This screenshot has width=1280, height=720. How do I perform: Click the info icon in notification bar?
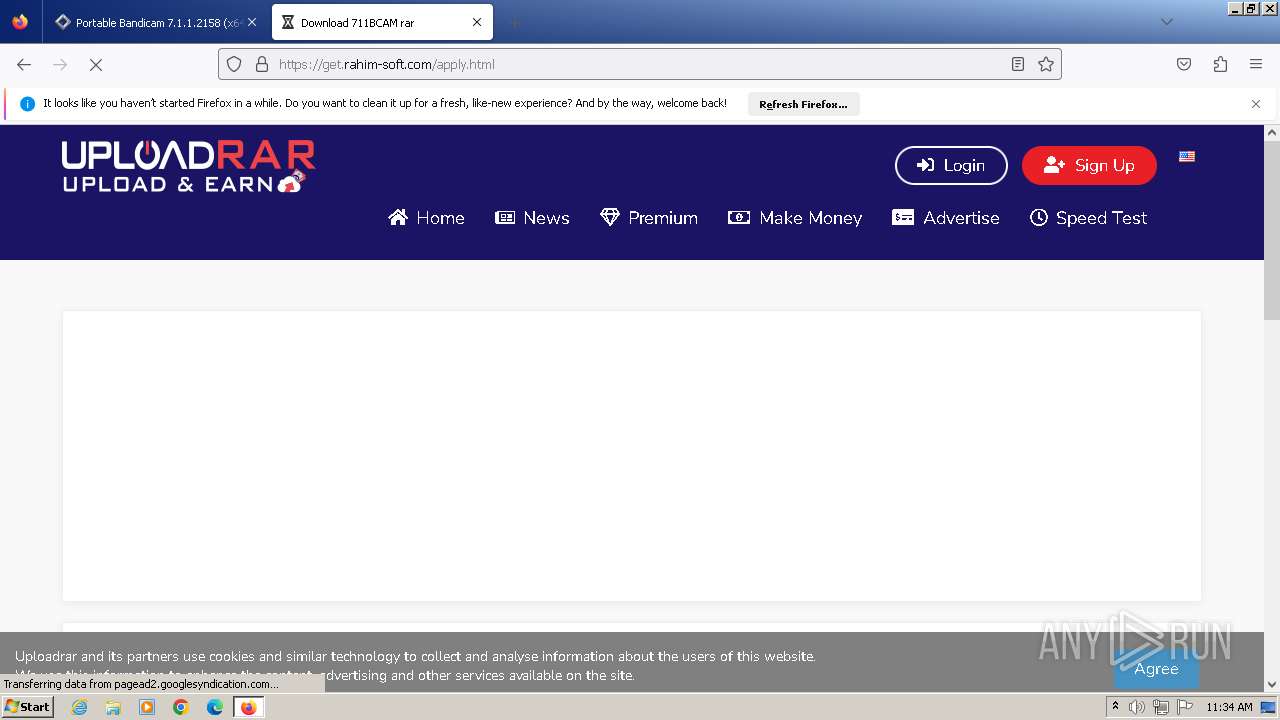click(27, 104)
